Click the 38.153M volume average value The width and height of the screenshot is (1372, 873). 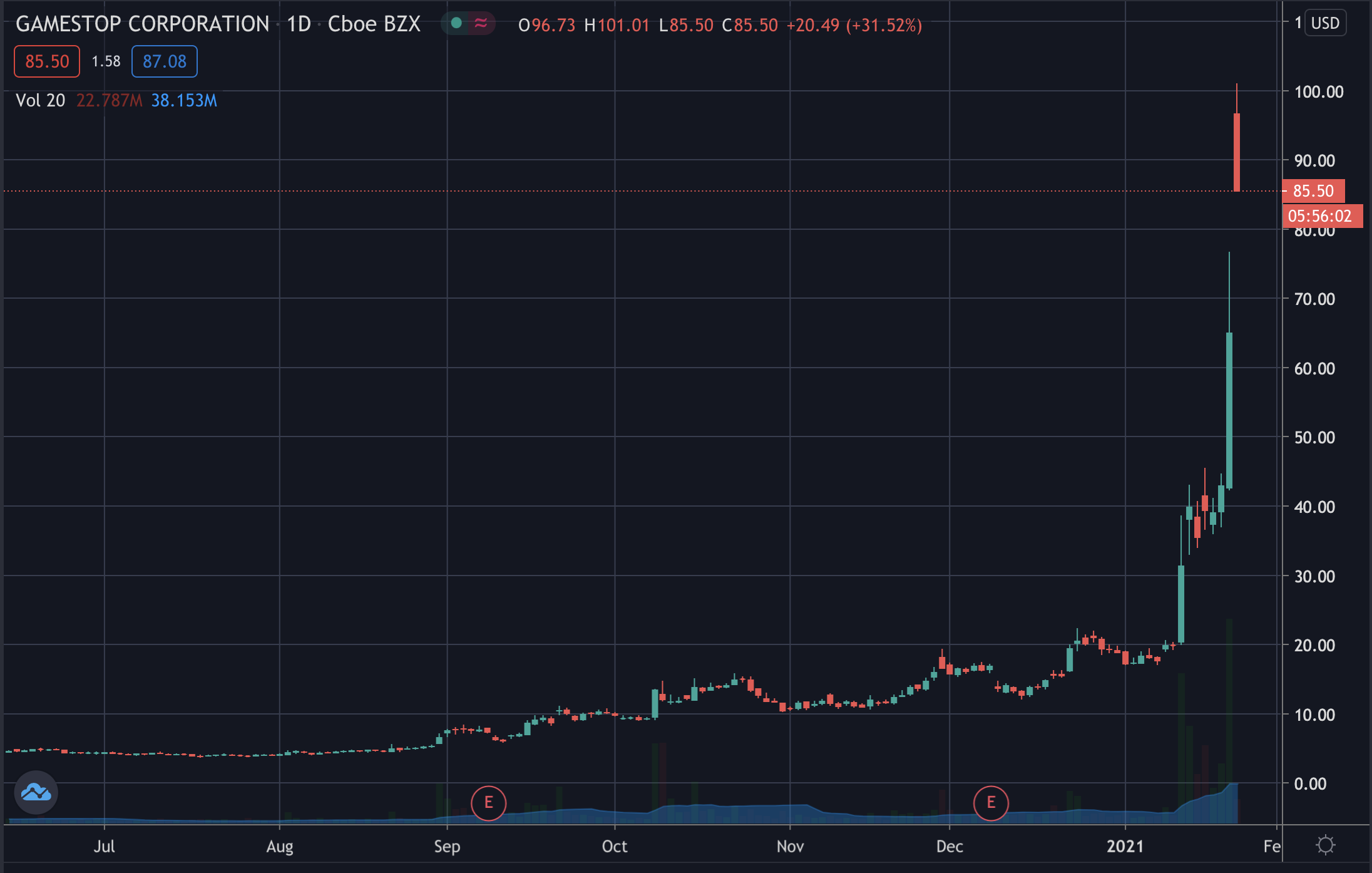(x=184, y=100)
